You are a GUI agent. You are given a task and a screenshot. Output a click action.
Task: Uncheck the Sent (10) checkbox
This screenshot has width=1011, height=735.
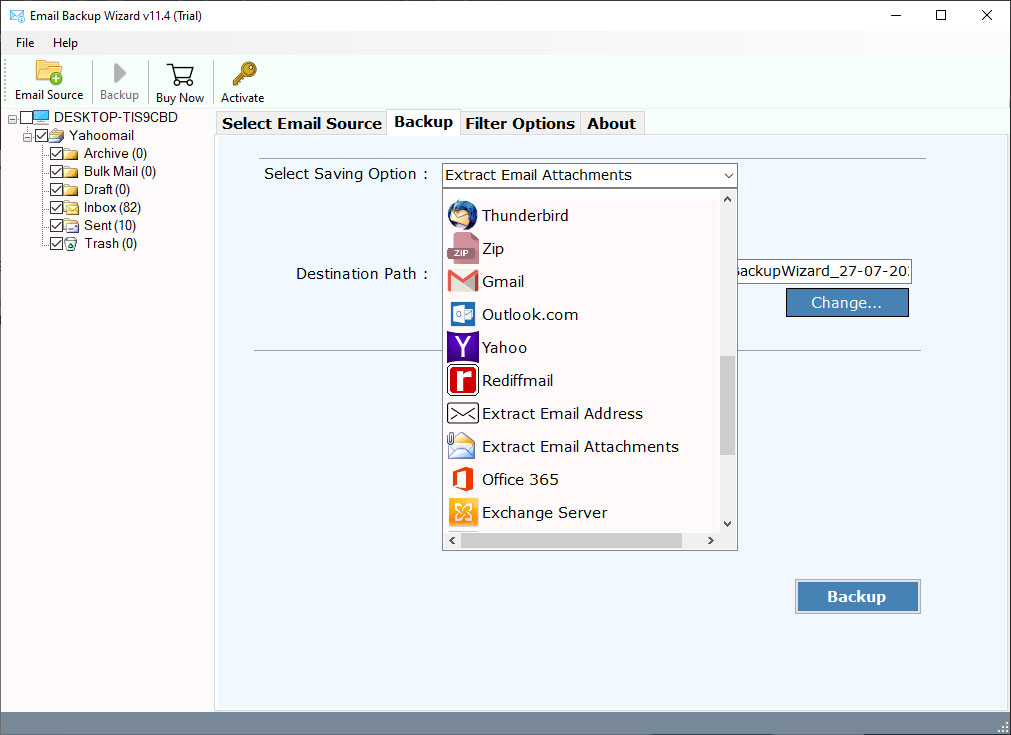coord(57,226)
